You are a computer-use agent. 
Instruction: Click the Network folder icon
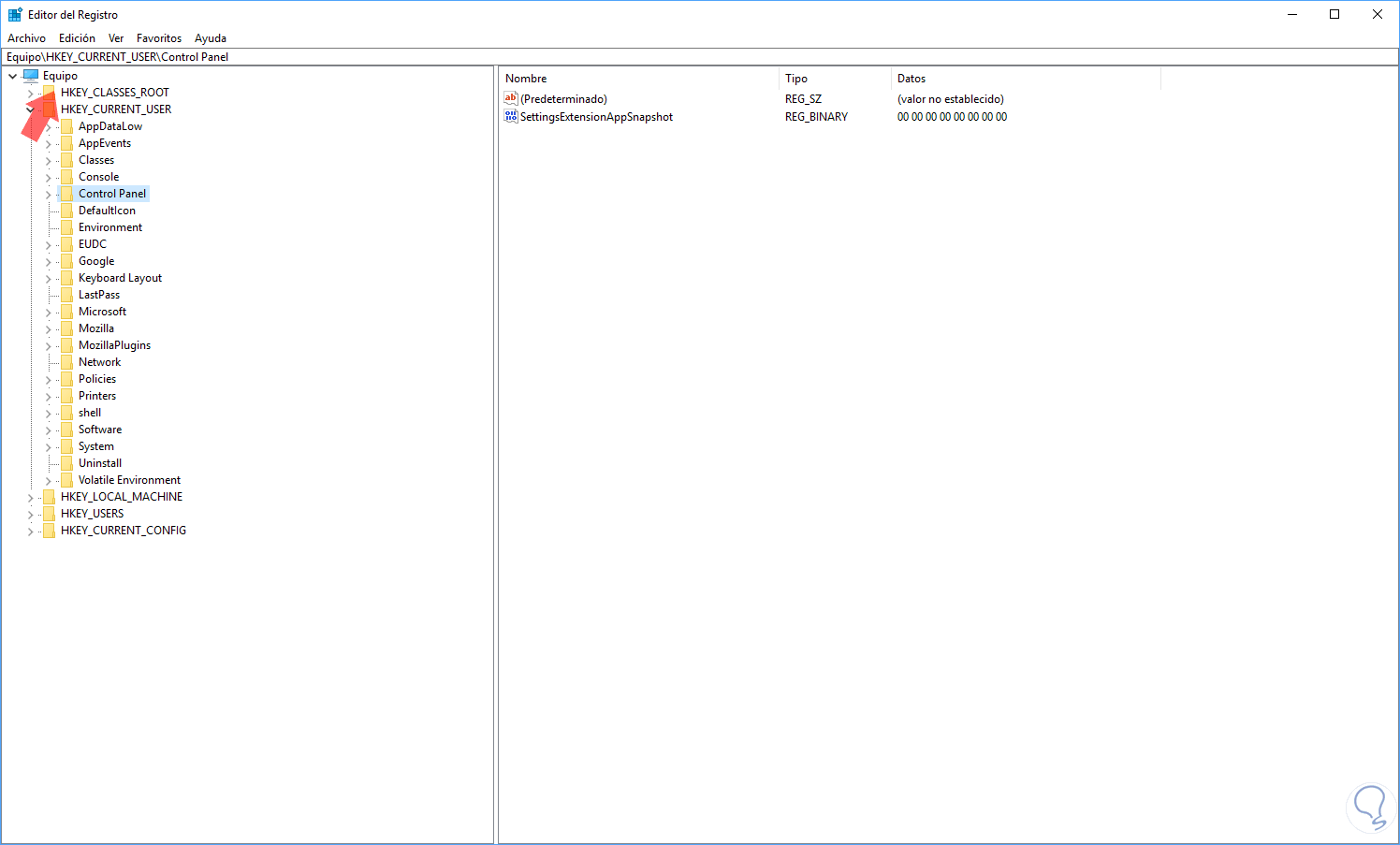[66, 362]
